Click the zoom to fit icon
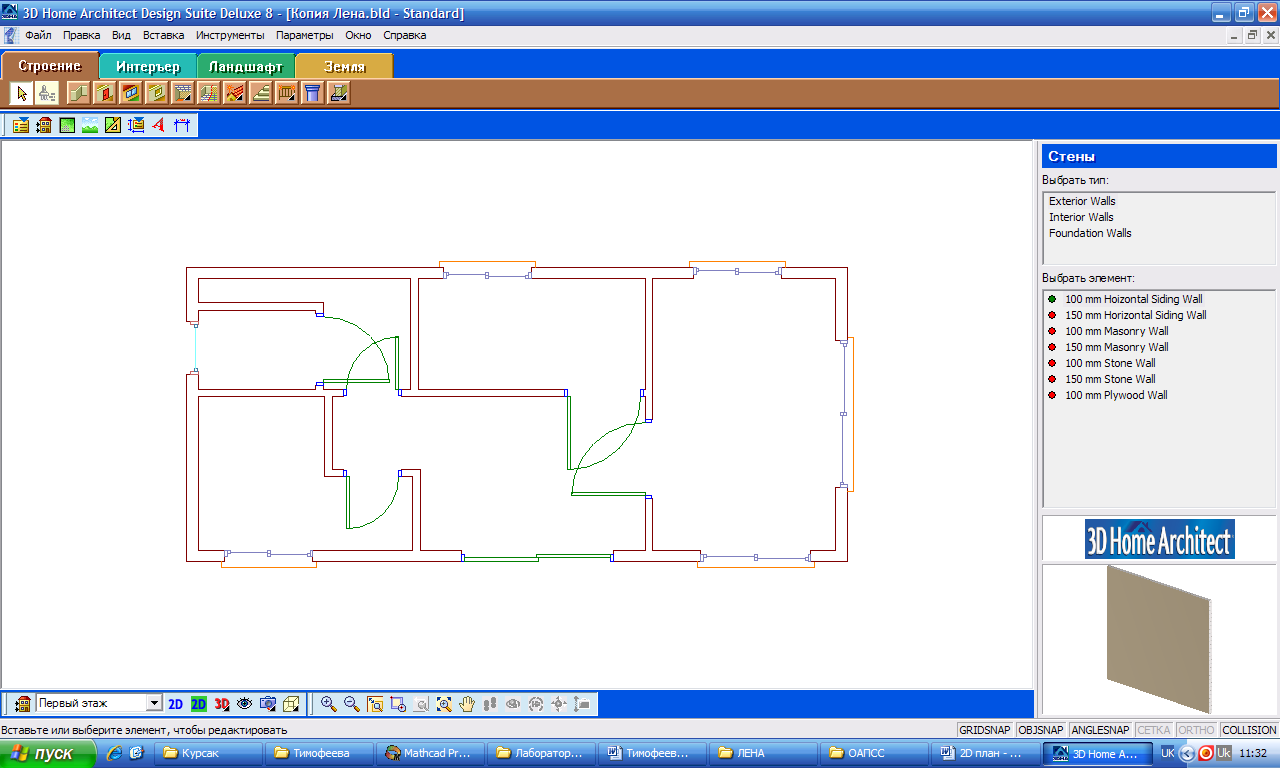Image resolution: width=1280 pixels, height=768 pixels. pos(444,704)
